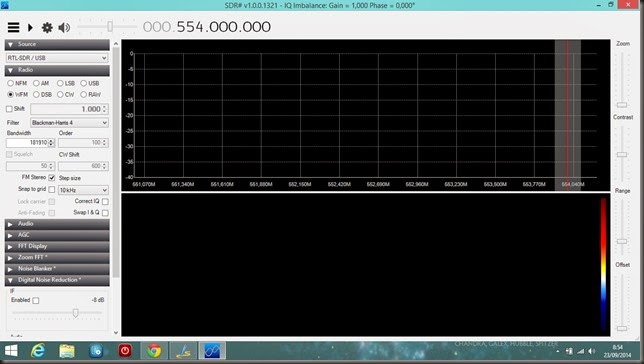Open File Explorer from the taskbar

click(67, 351)
